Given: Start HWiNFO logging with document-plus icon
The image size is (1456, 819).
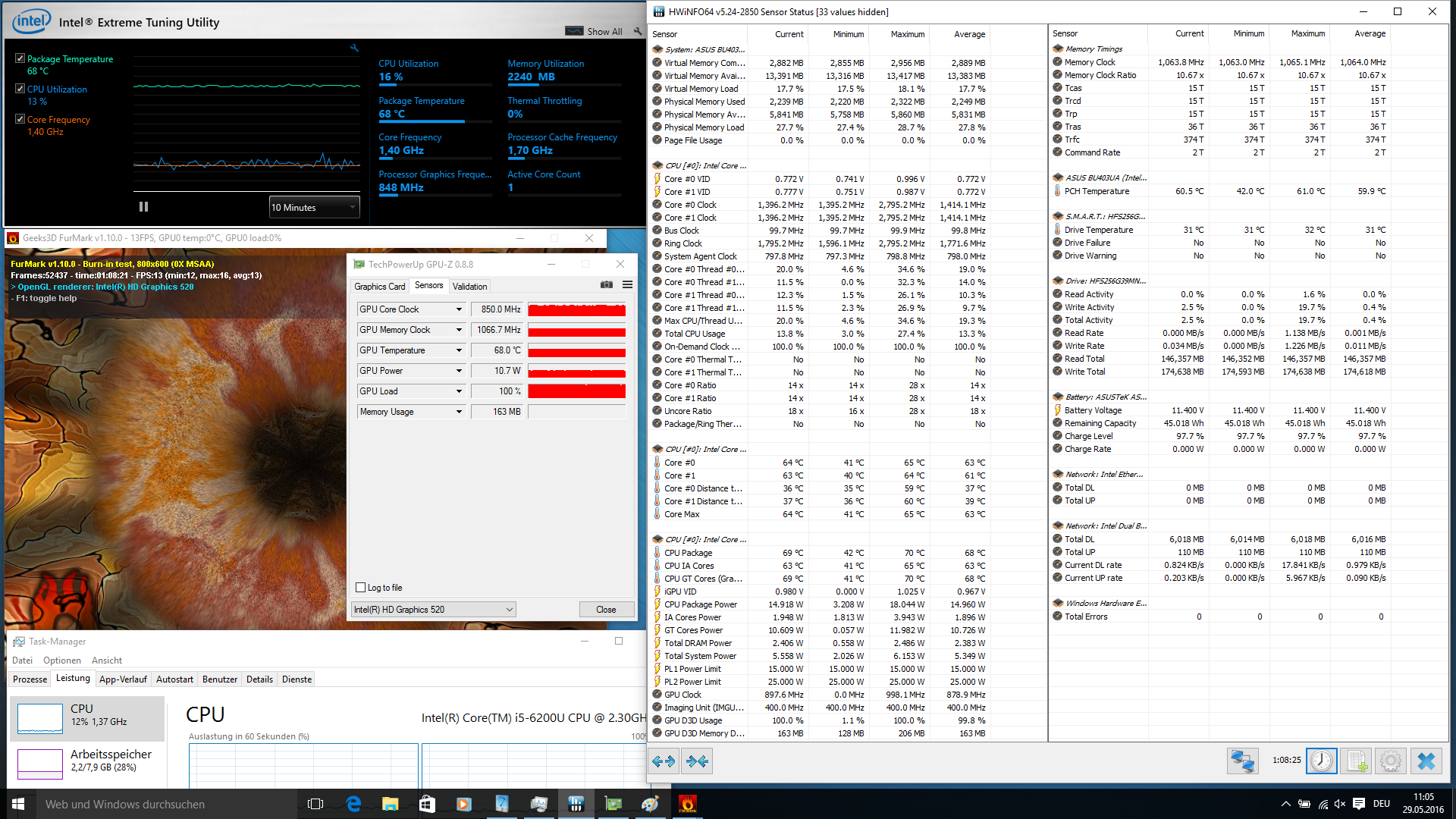Looking at the screenshot, I should point(1357,761).
